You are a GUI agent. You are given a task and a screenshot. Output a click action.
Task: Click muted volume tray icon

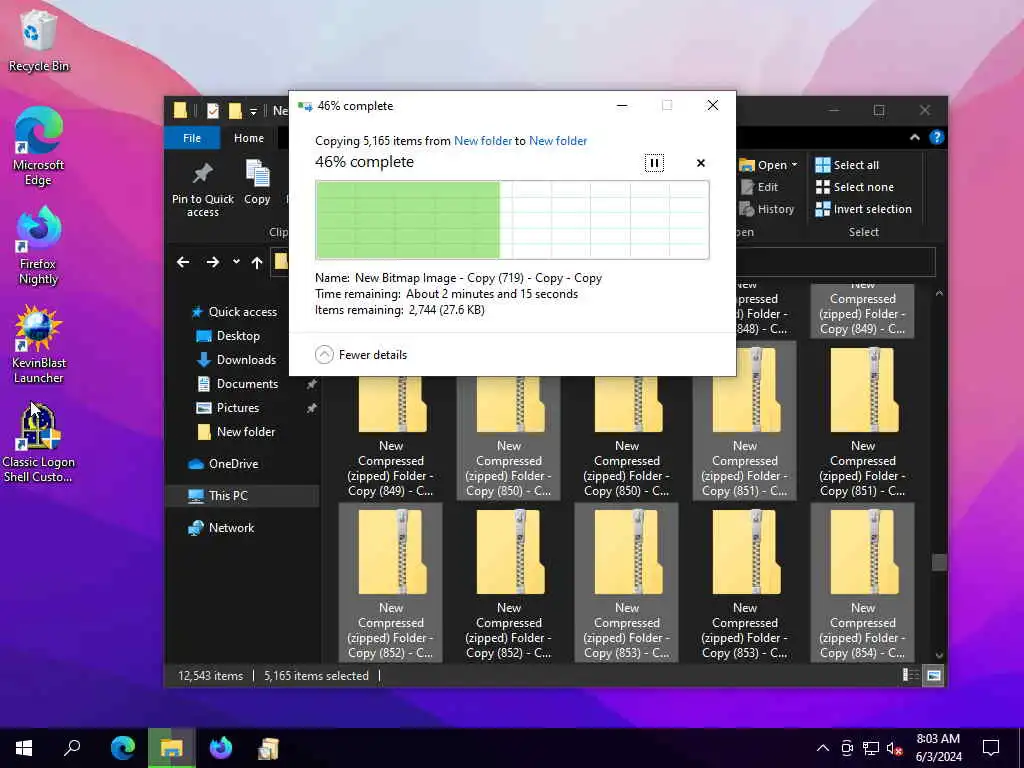tap(895, 748)
